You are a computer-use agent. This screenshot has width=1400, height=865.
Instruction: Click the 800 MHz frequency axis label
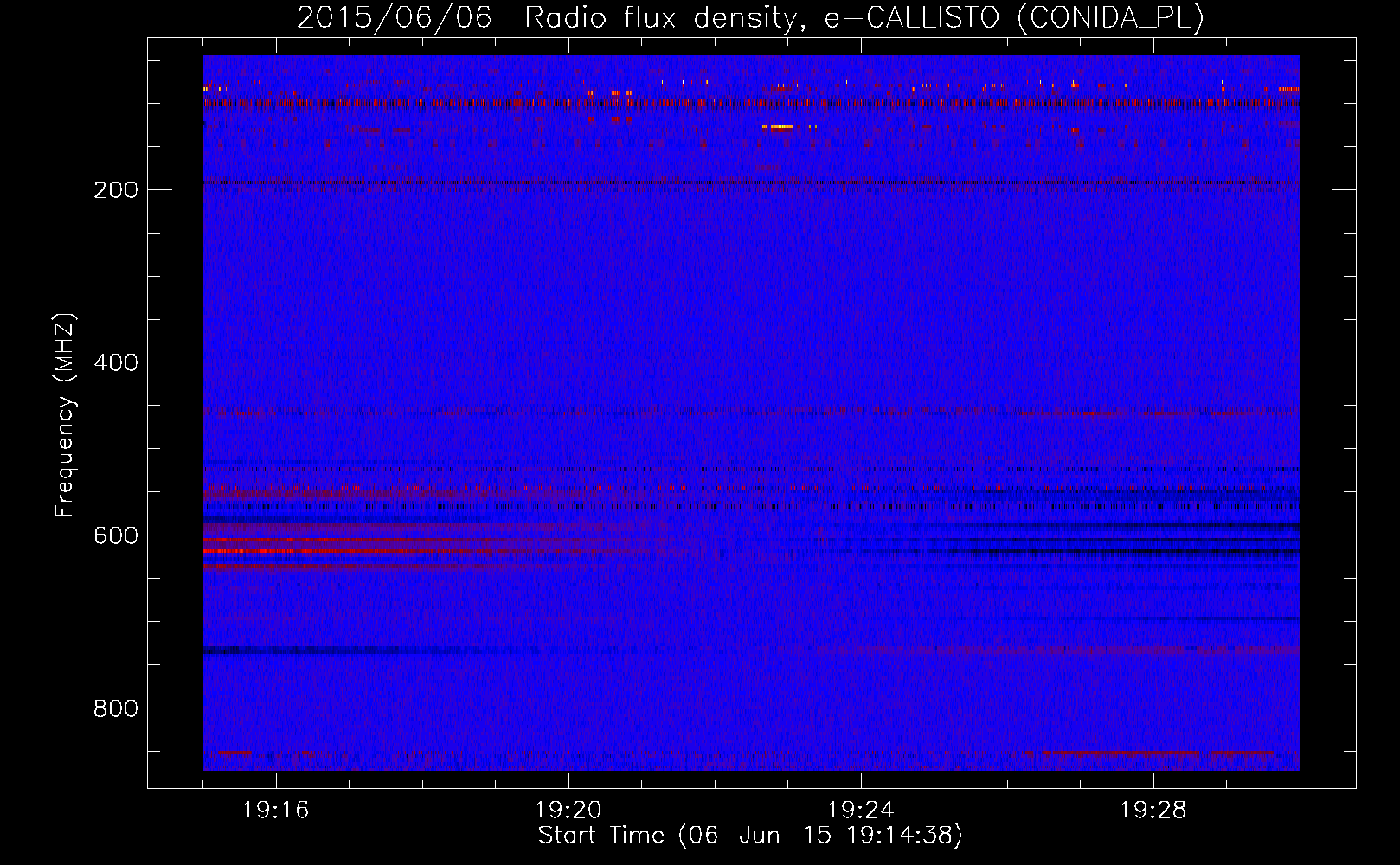116,708
